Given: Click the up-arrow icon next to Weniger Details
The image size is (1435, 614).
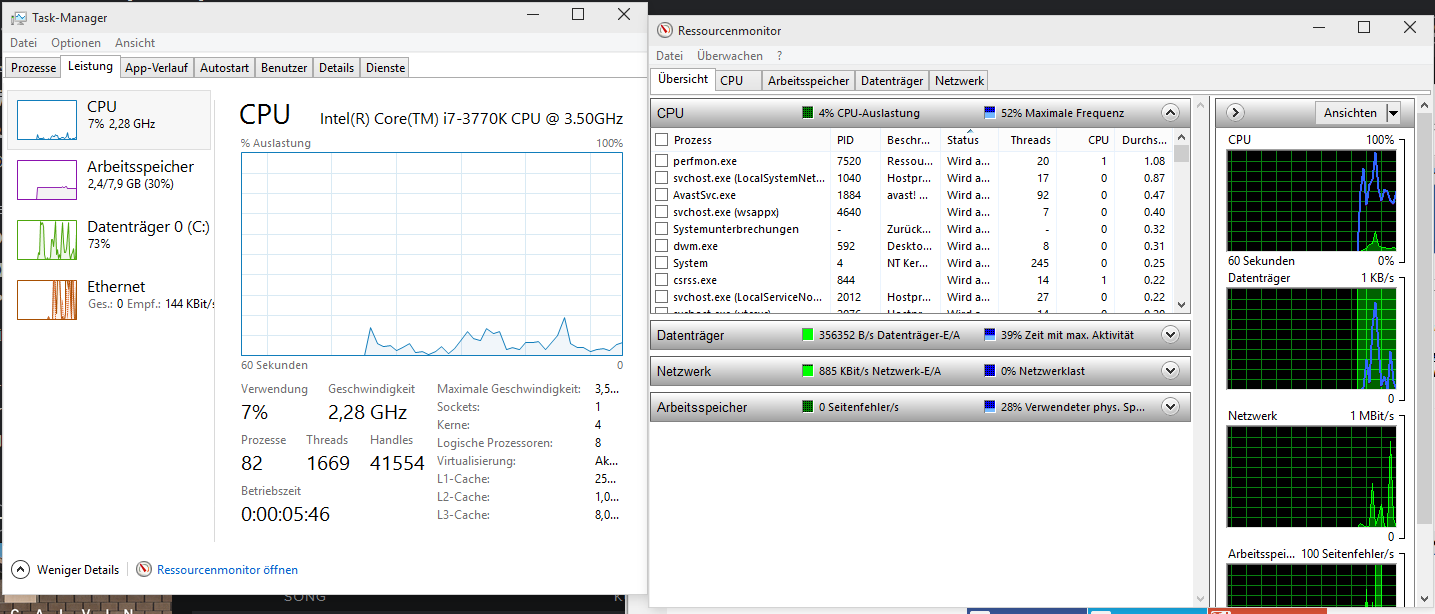Looking at the screenshot, I should pyautogui.click(x=20, y=569).
